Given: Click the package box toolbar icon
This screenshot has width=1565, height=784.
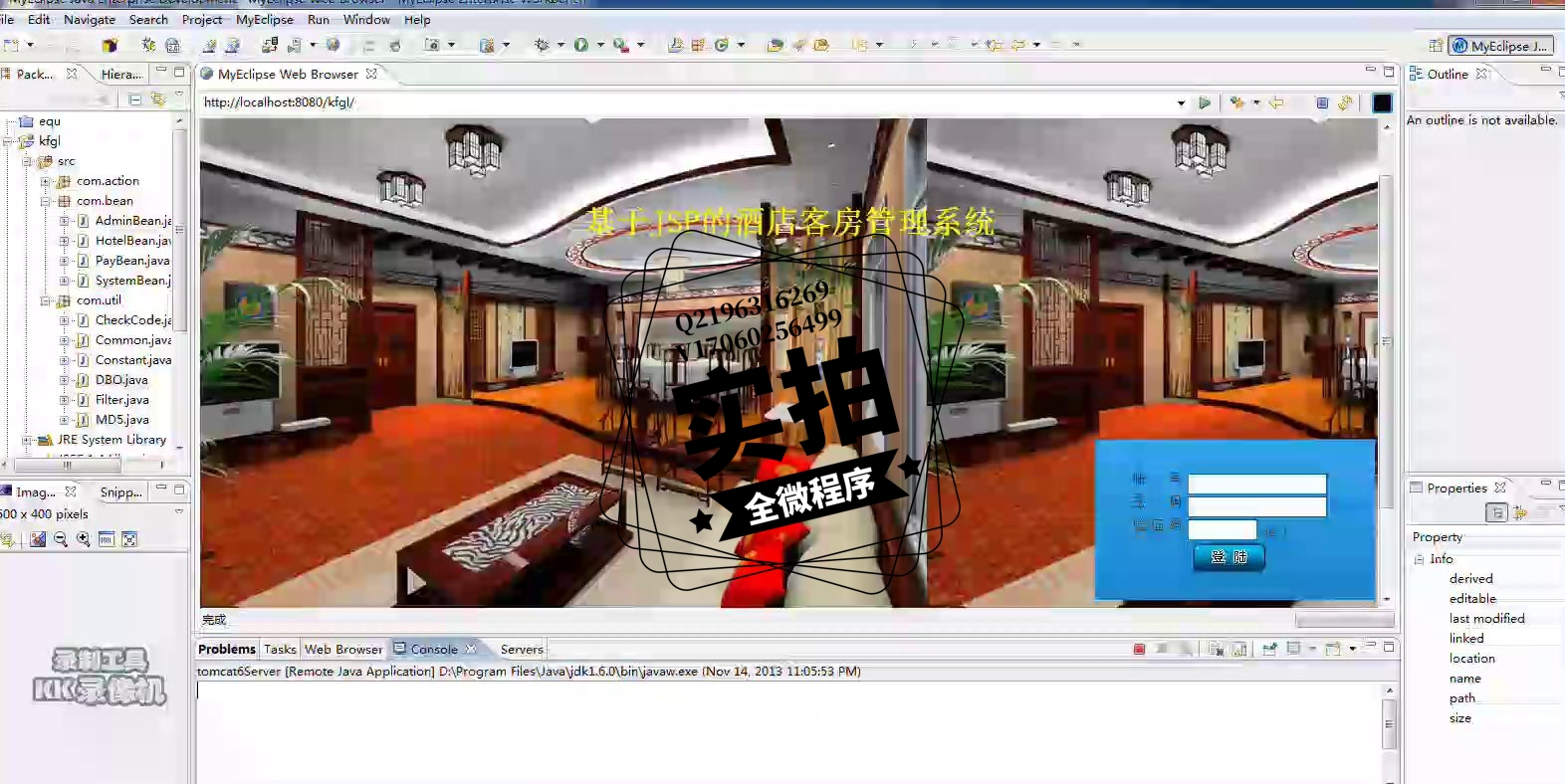Looking at the screenshot, I should pyautogui.click(x=110, y=45).
